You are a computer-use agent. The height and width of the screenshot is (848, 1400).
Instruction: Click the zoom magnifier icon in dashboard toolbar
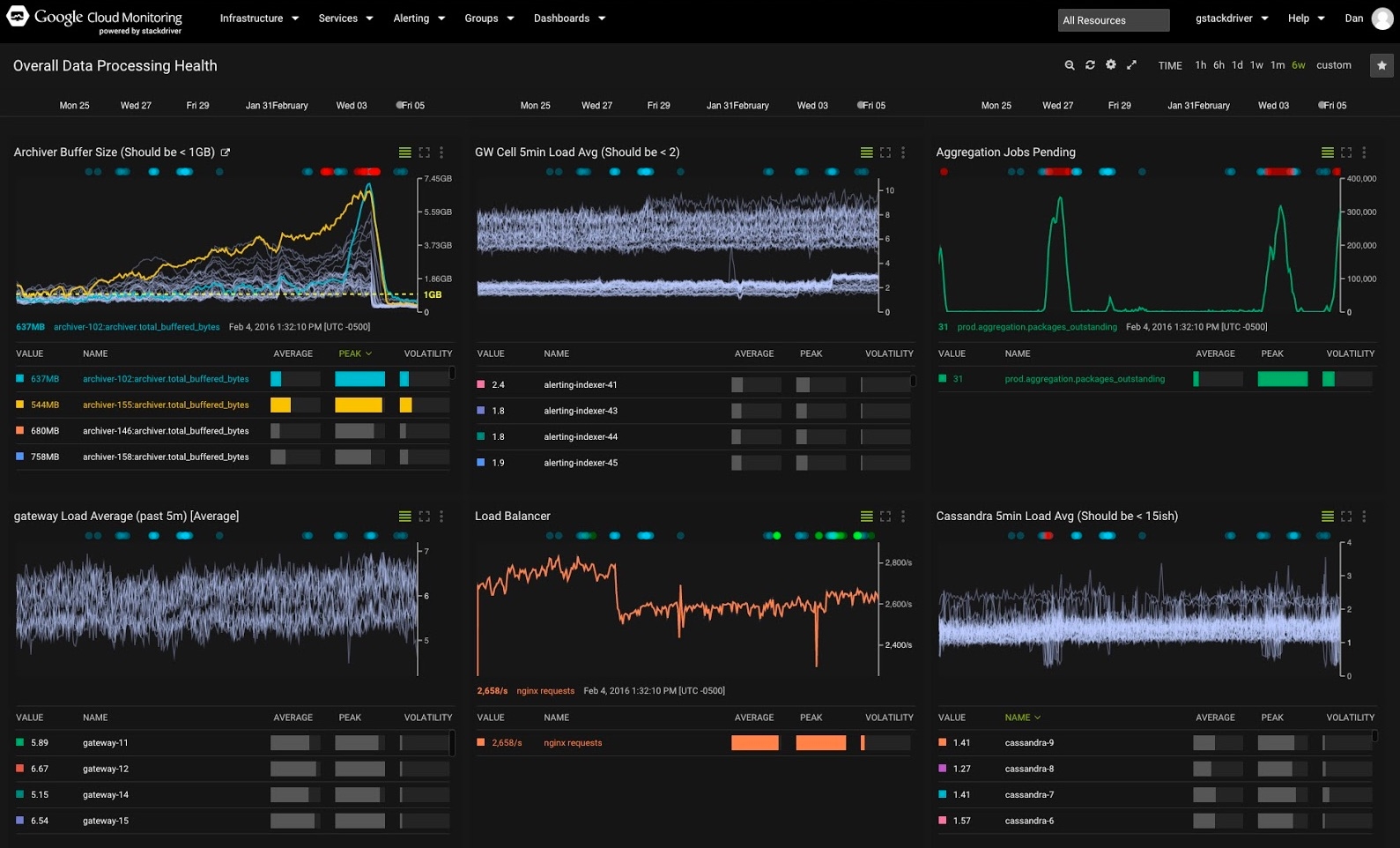1070,65
